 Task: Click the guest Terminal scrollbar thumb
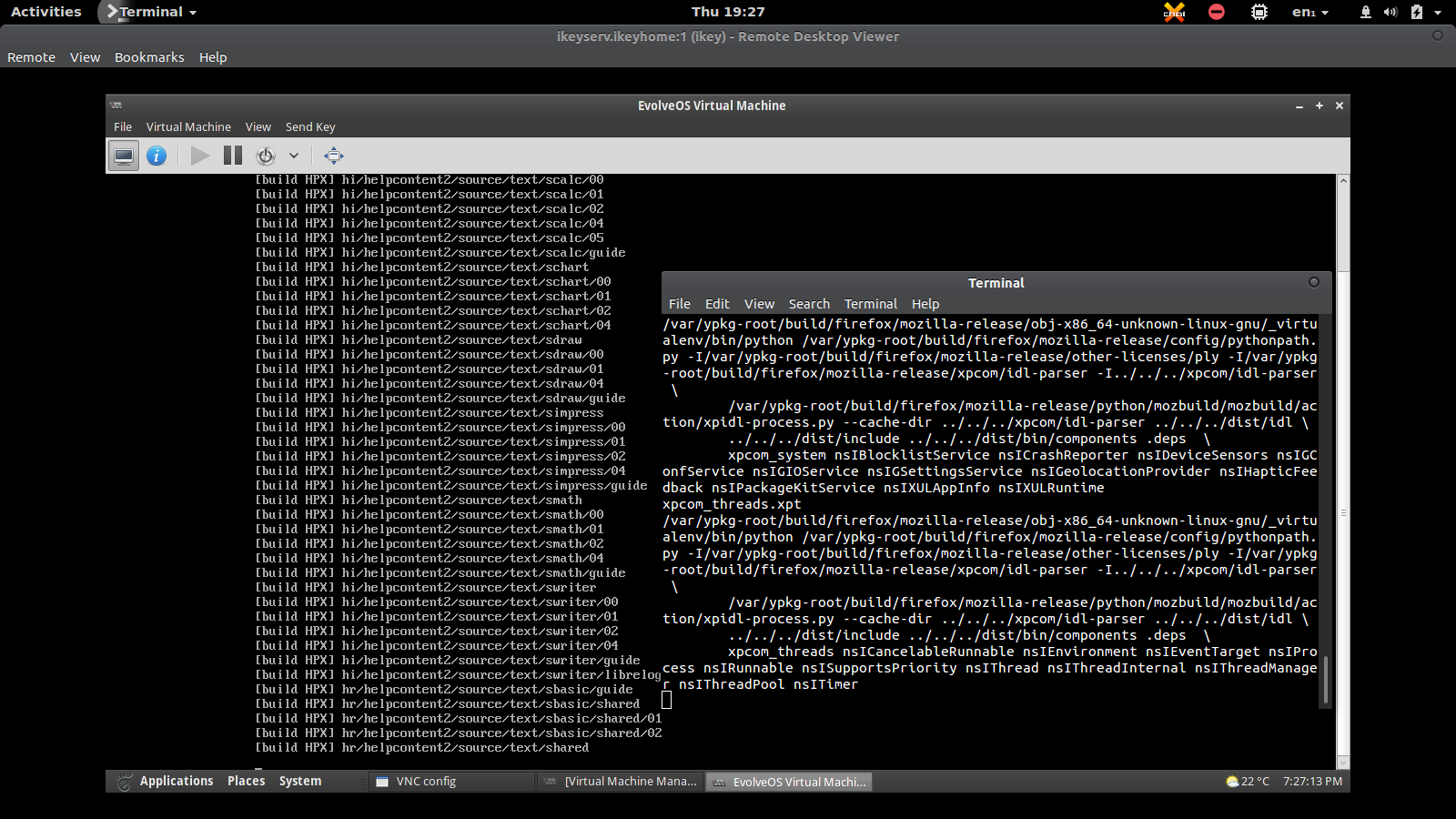(x=1325, y=679)
